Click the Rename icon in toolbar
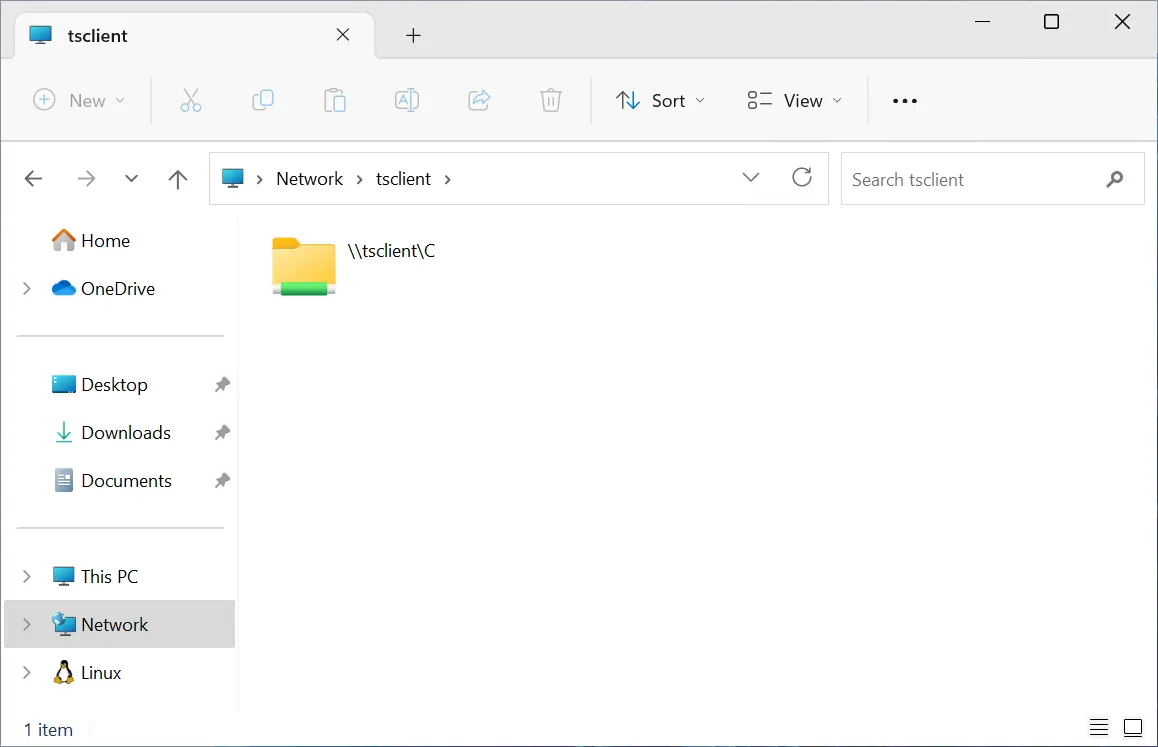The image size is (1158, 747). pyautogui.click(x=407, y=100)
